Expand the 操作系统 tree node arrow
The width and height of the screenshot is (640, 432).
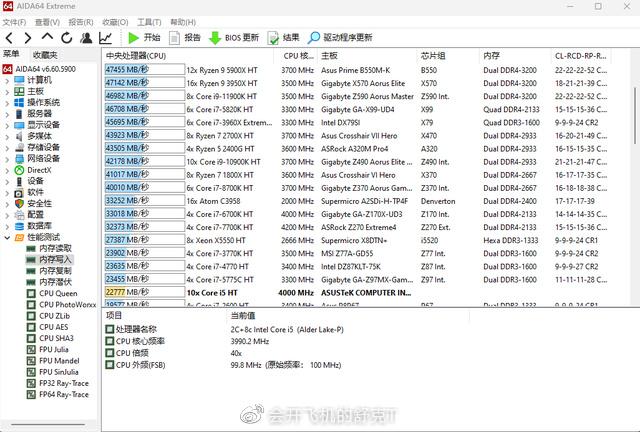point(7,102)
